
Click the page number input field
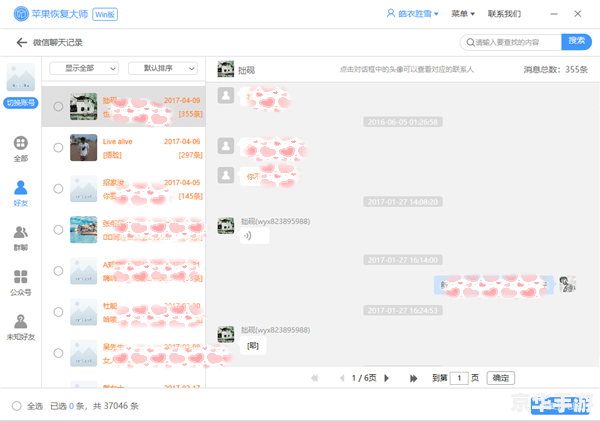click(x=459, y=378)
